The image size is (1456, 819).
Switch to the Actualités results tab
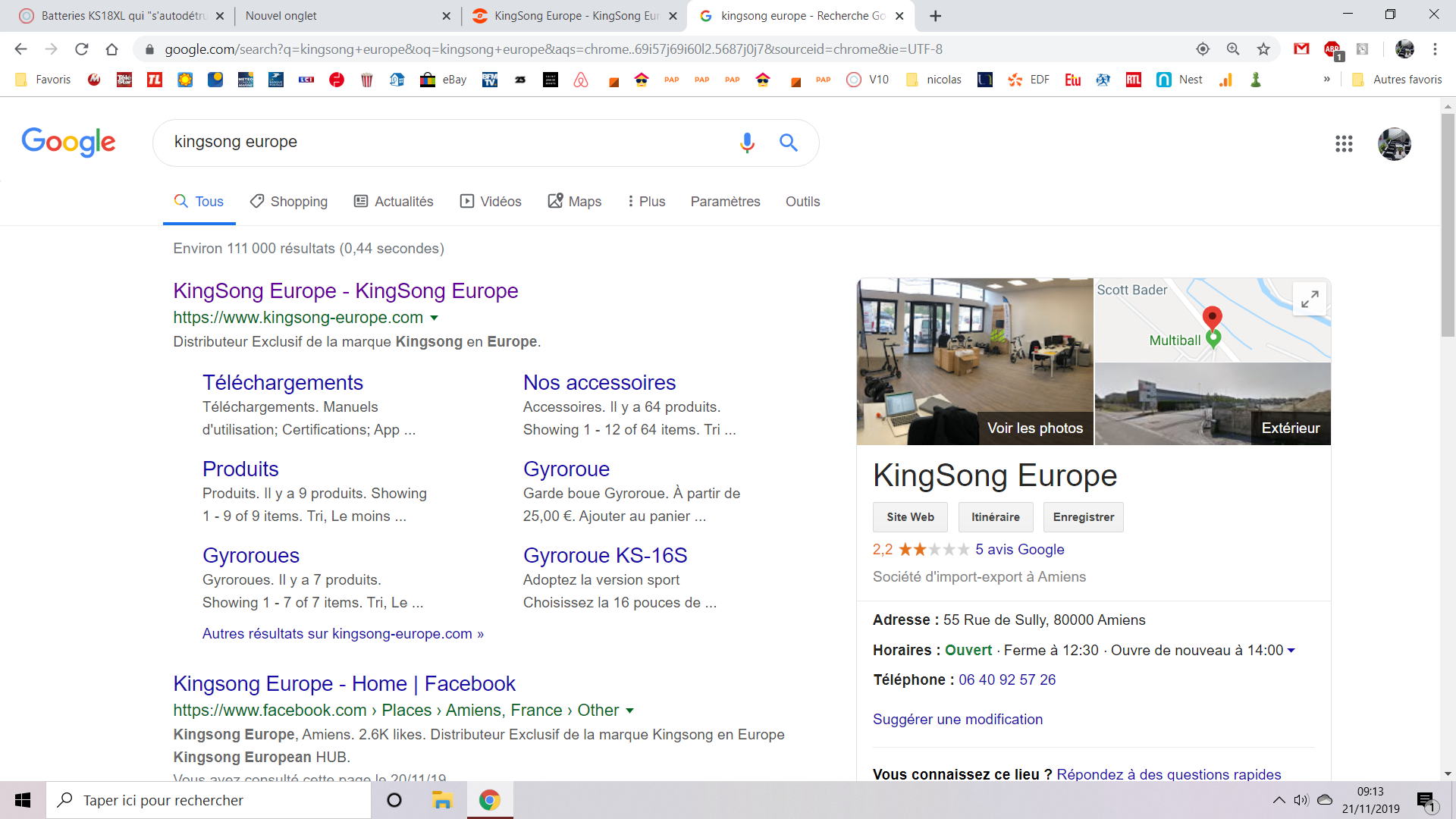pos(394,202)
